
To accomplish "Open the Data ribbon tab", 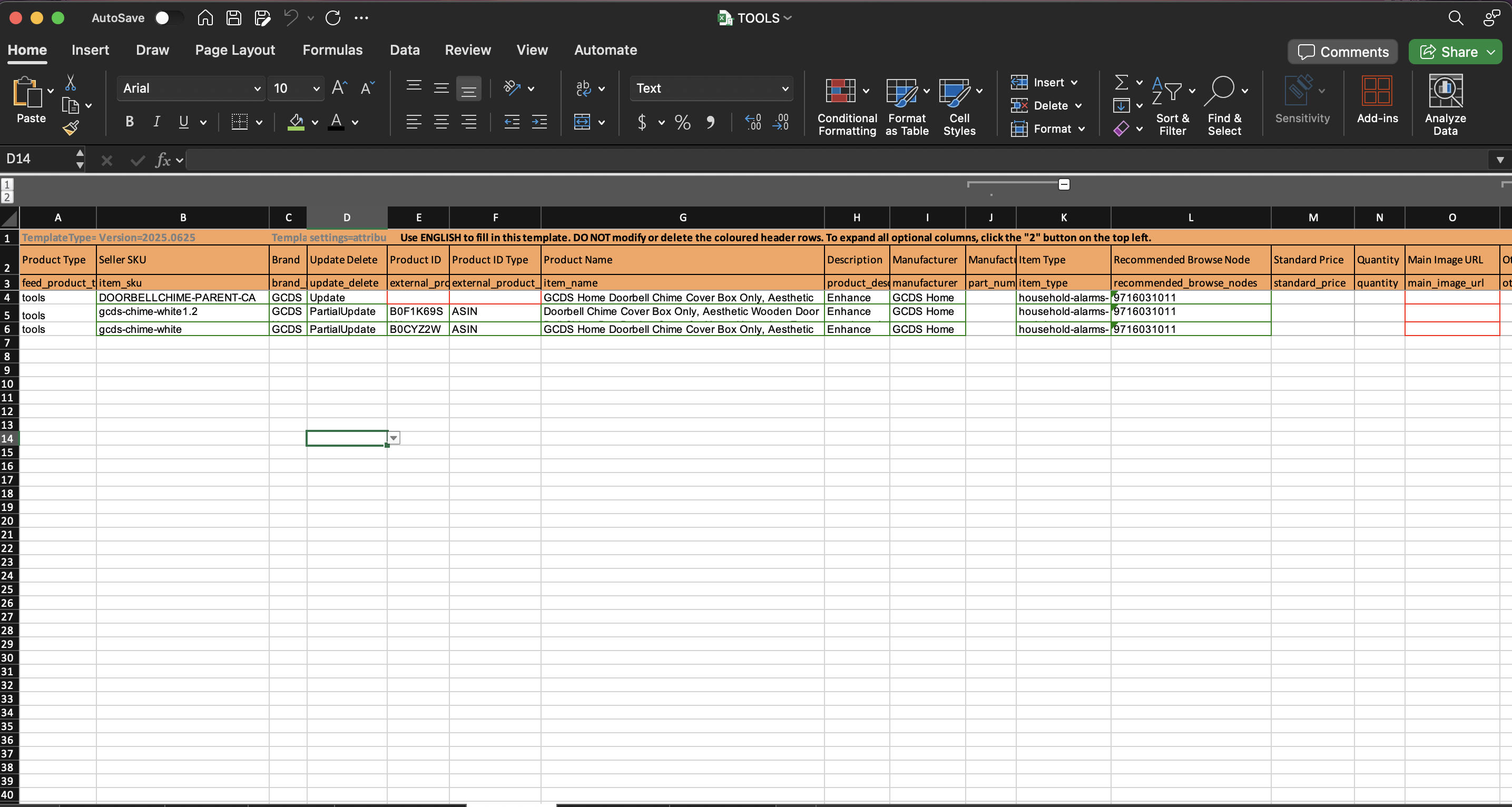I will (405, 50).
